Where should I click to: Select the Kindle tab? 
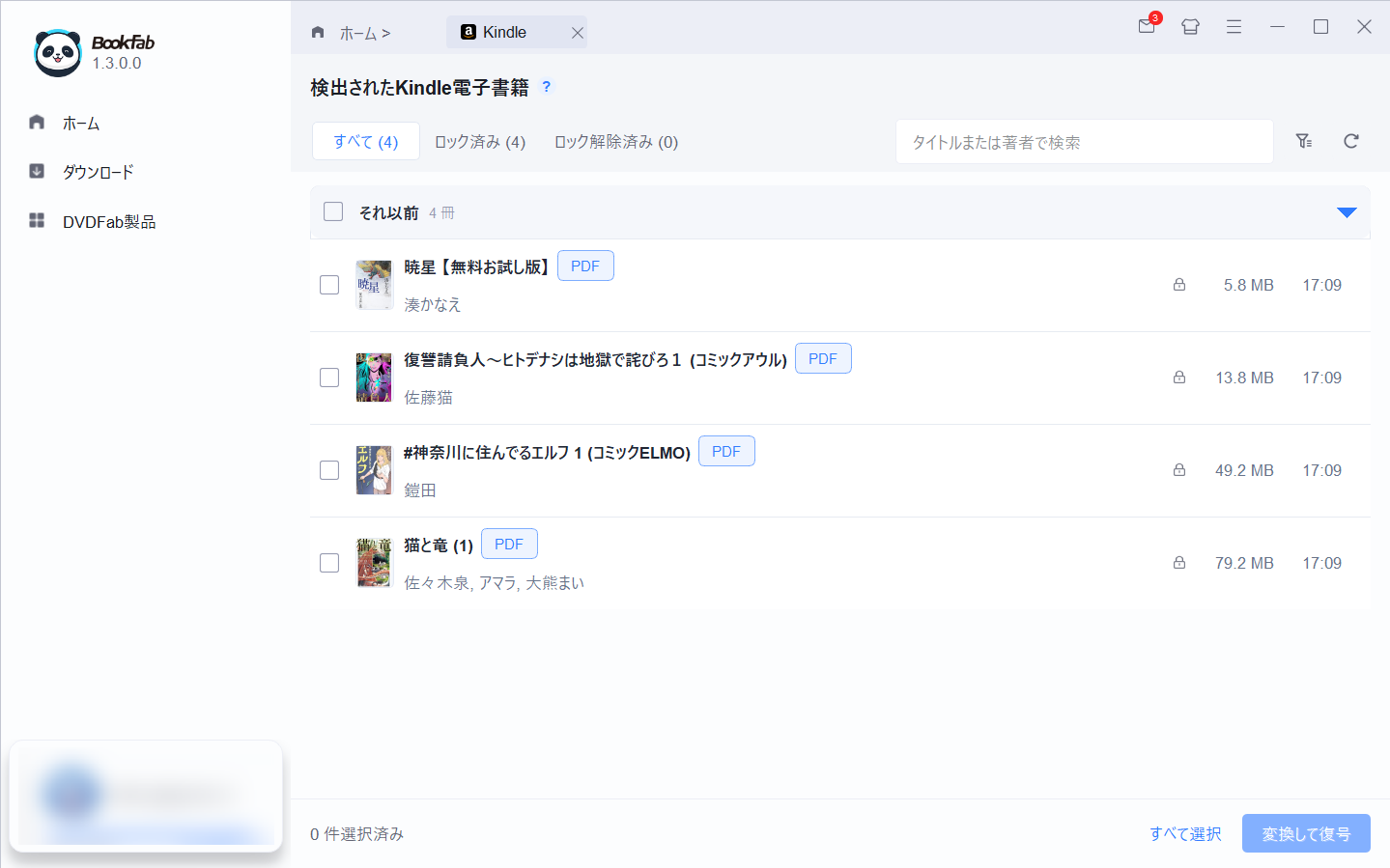pos(517,32)
